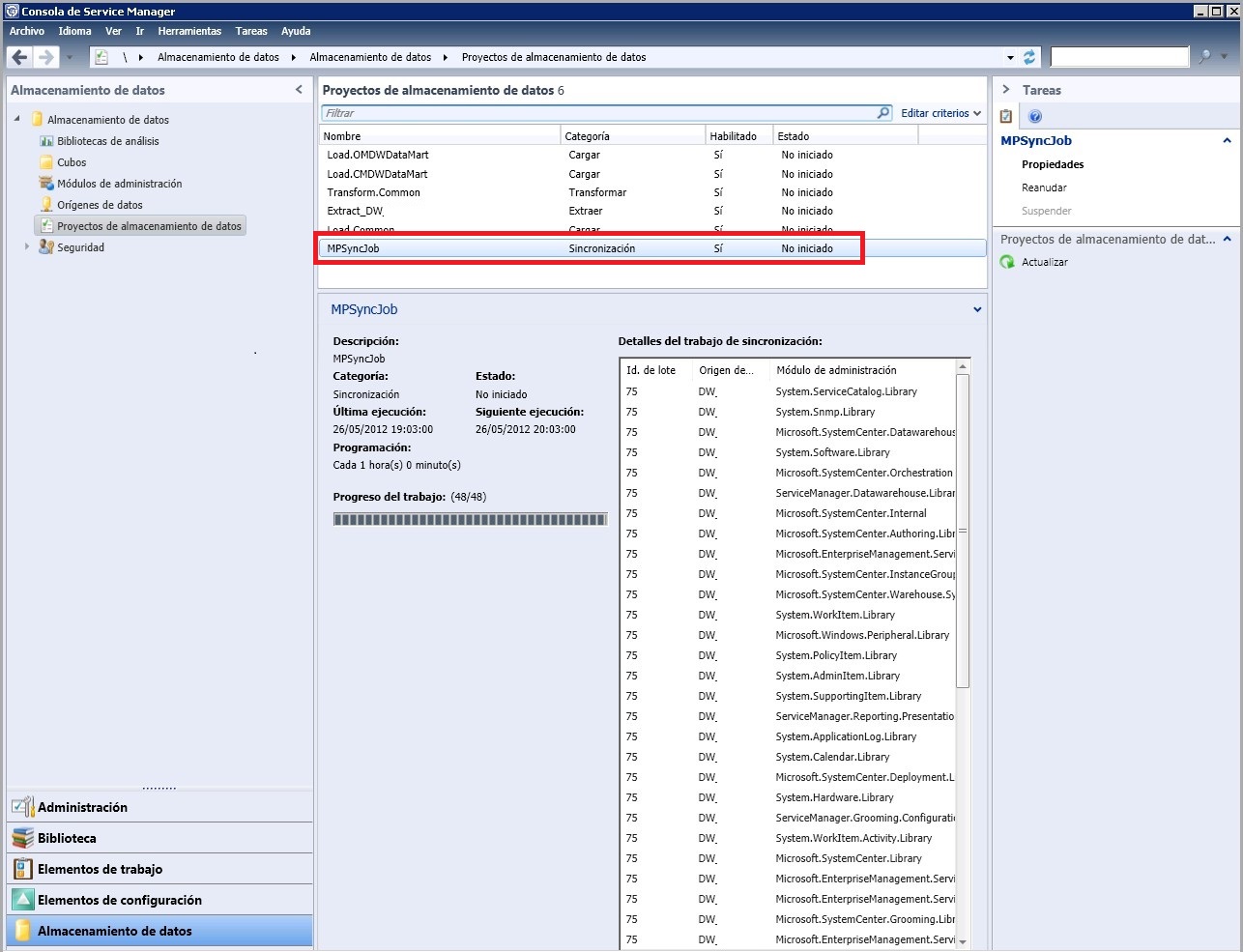The width and height of the screenshot is (1243, 952).
Task: Collapse the MPSyncJob tasks section
Action: [x=1227, y=141]
